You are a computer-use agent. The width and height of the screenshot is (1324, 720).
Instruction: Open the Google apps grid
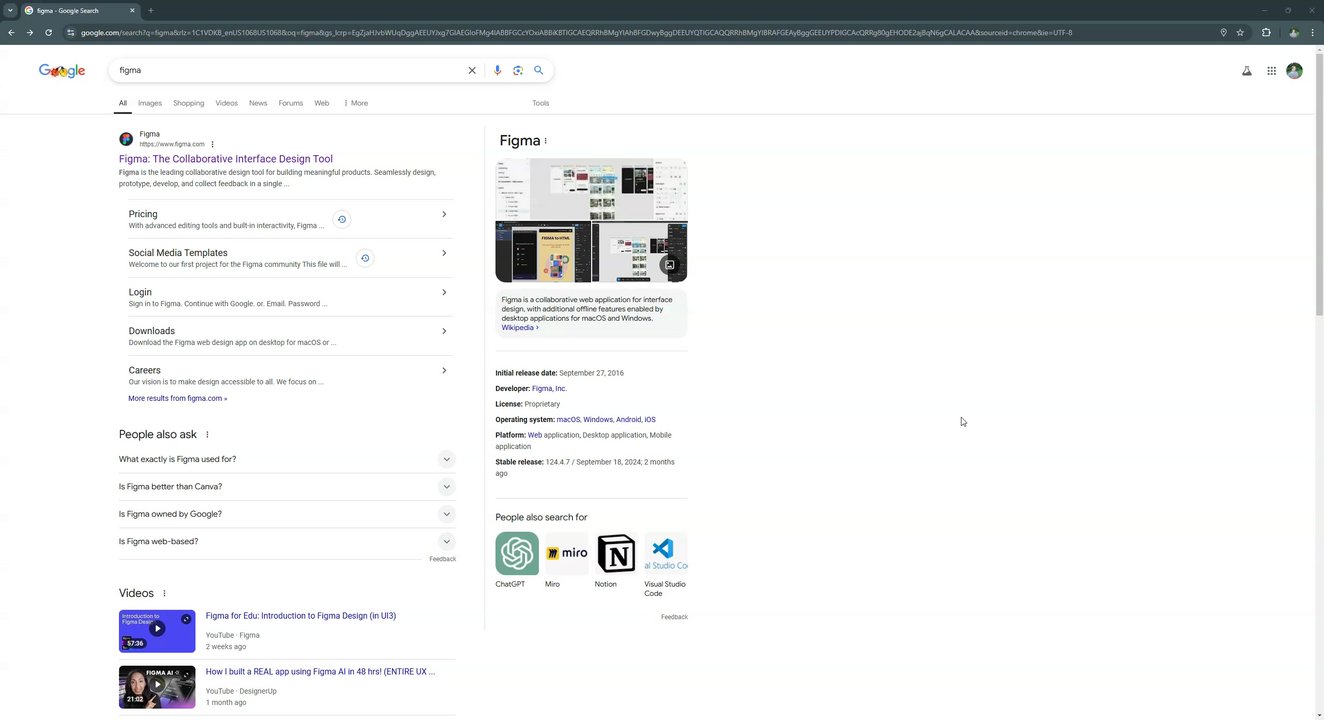click(1271, 71)
